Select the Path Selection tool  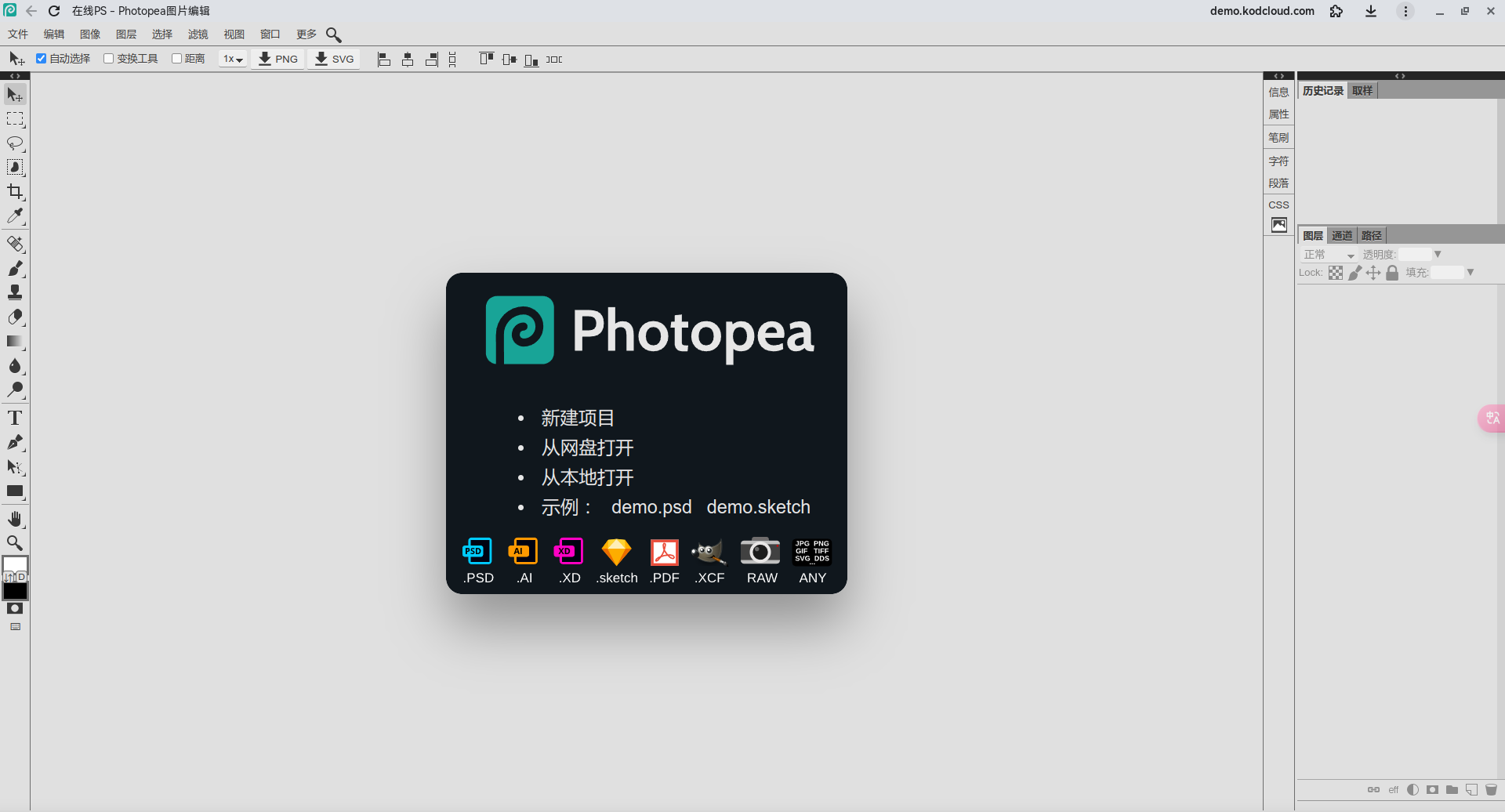coord(15,466)
